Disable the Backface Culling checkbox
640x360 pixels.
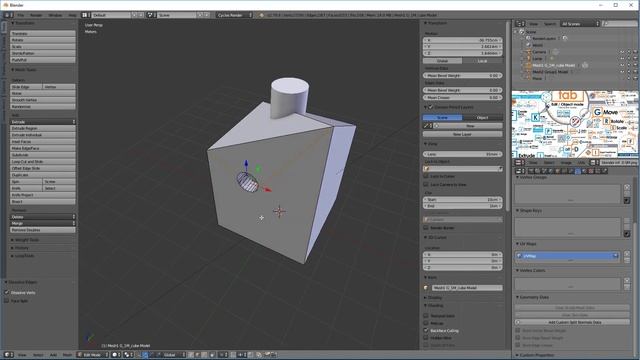(x=426, y=331)
